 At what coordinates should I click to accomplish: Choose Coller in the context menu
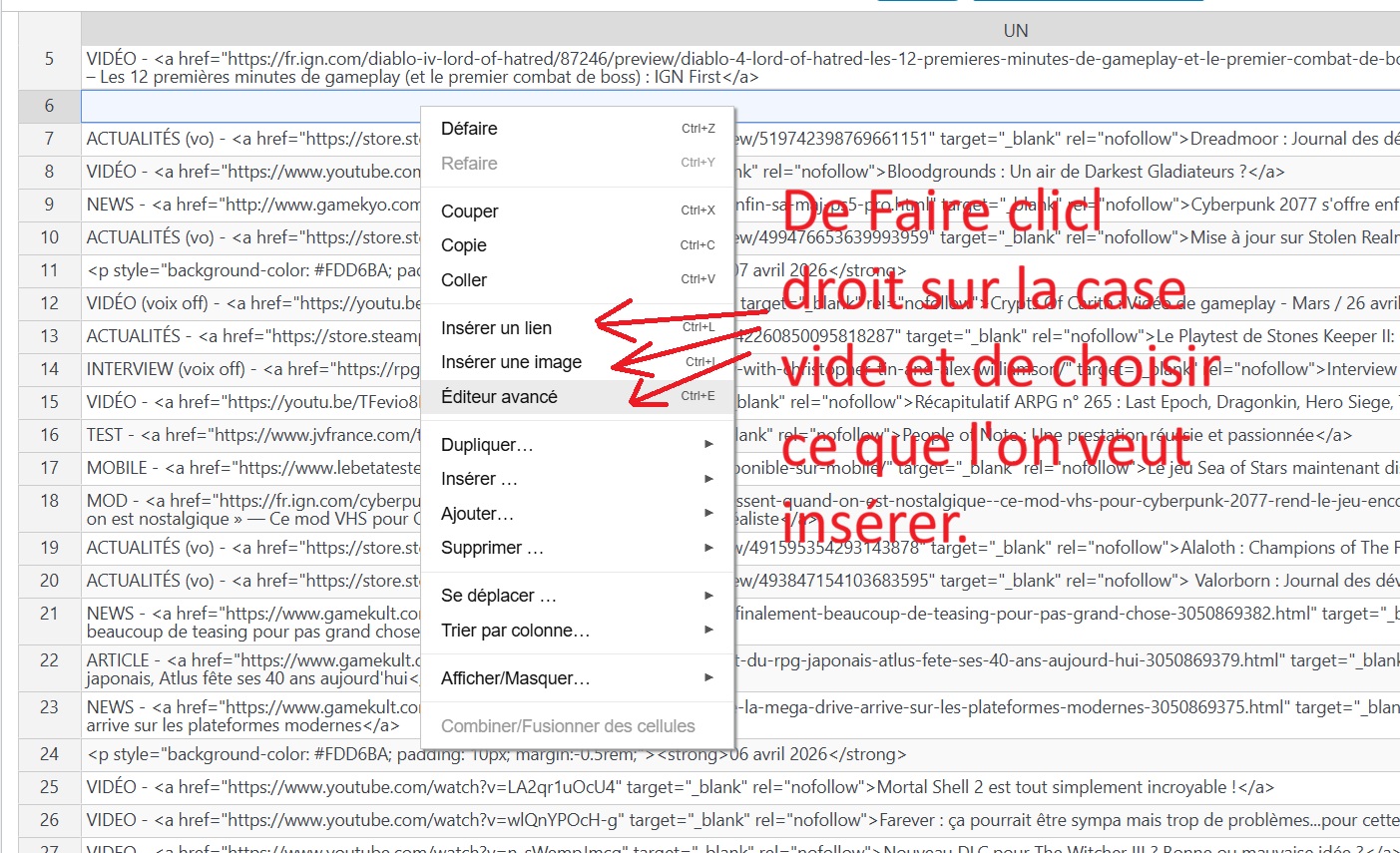tap(578, 280)
